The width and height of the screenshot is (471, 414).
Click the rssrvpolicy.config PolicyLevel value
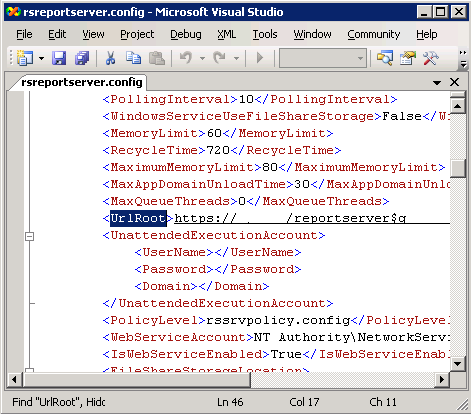278,320
